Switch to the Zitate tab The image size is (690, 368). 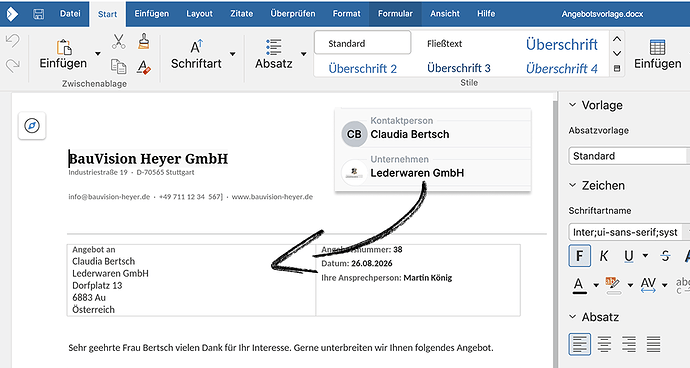(242, 14)
